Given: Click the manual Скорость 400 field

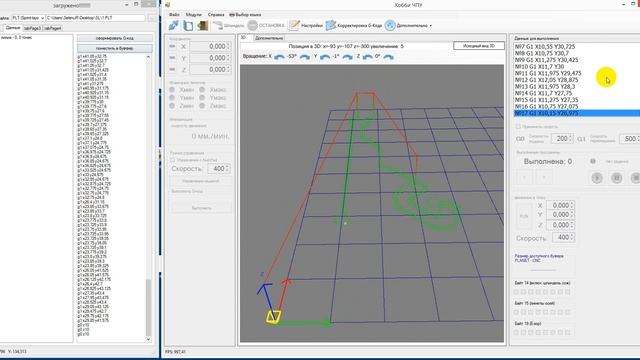Looking at the screenshot, I should pos(219,169).
